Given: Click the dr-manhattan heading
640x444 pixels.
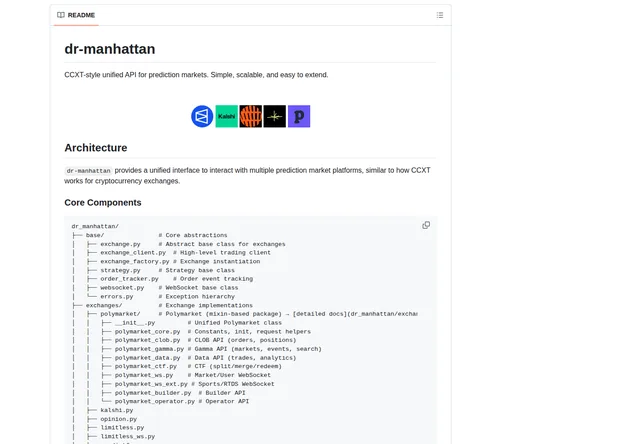Looking at the screenshot, I should 110,49.
